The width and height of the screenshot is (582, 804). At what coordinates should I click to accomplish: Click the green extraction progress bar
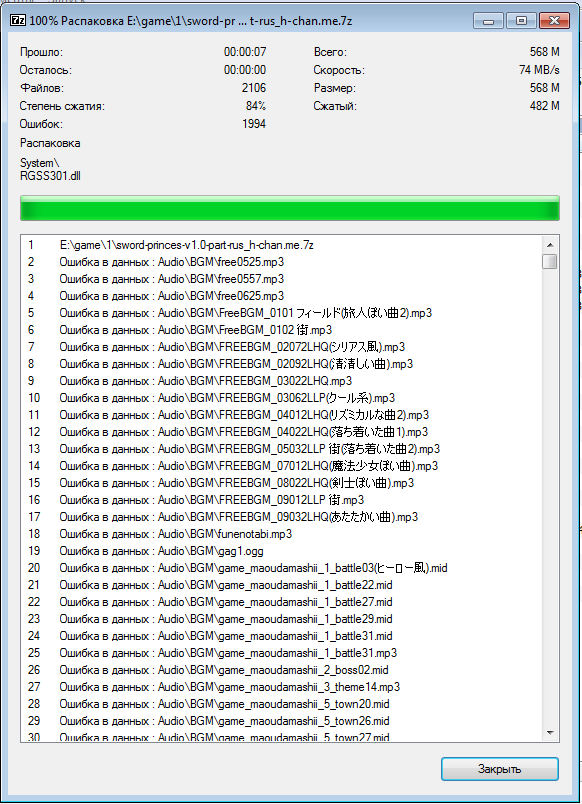[290, 208]
